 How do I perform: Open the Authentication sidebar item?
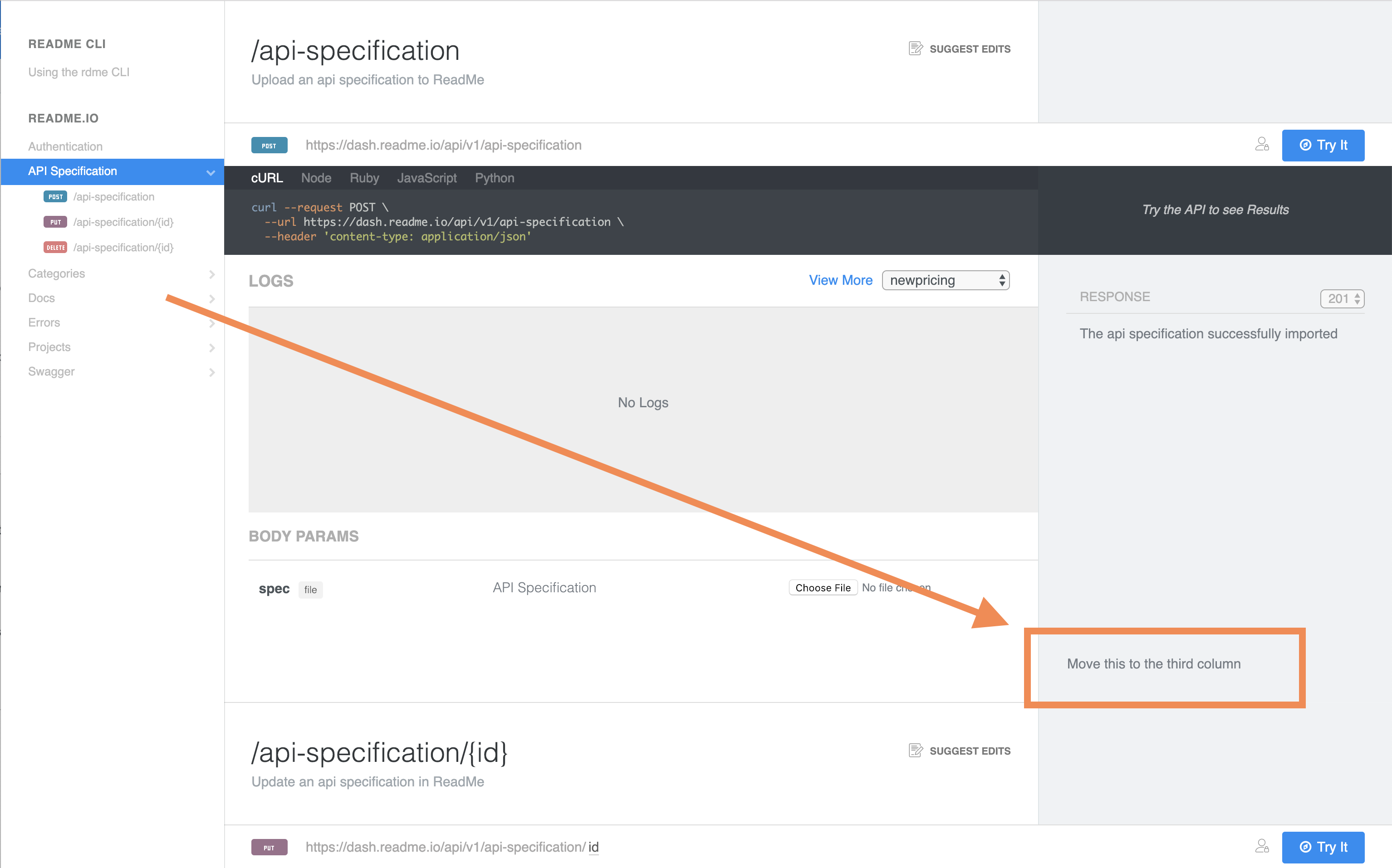click(x=65, y=146)
